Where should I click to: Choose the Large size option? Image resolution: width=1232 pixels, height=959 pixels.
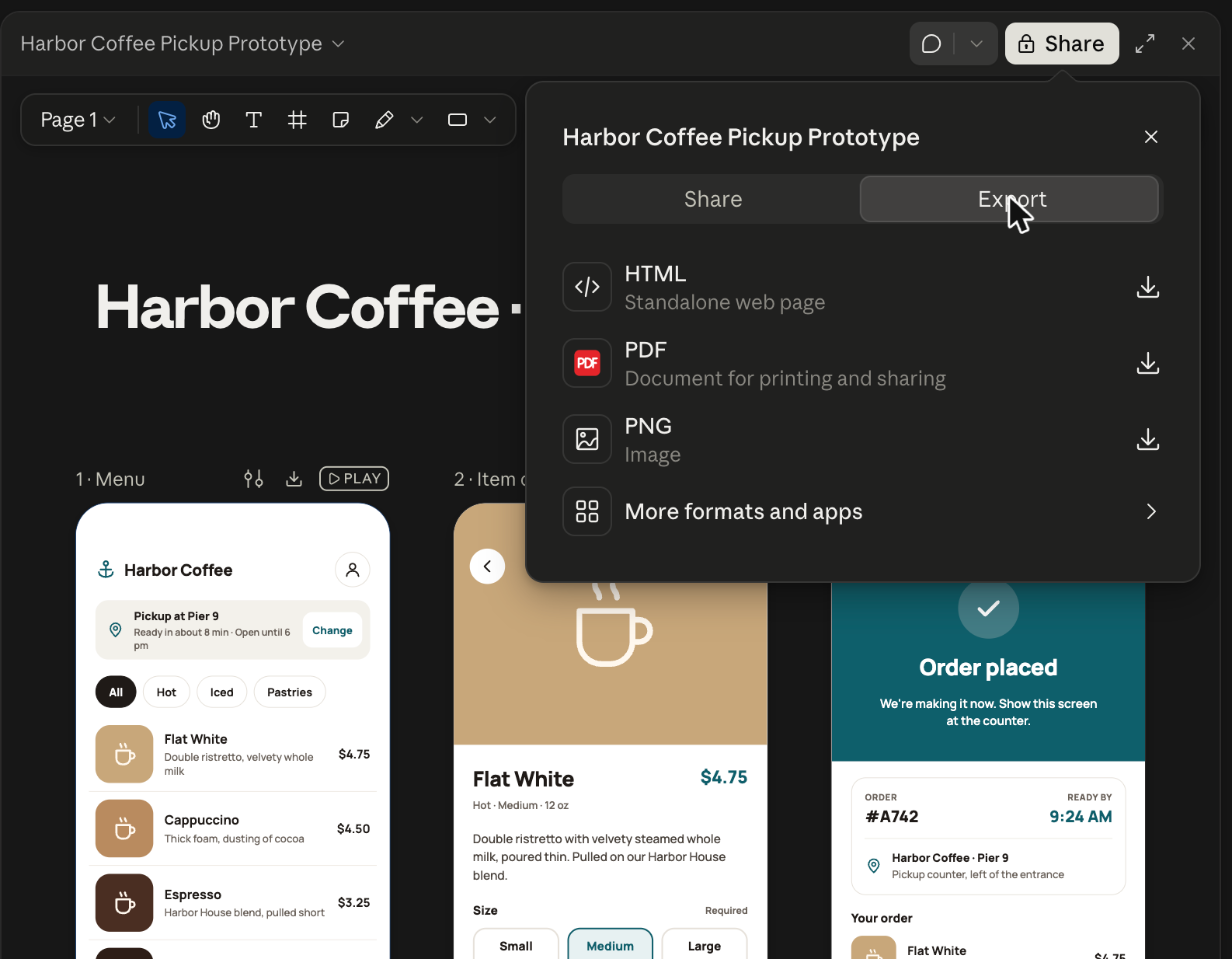(x=704, y=946)
